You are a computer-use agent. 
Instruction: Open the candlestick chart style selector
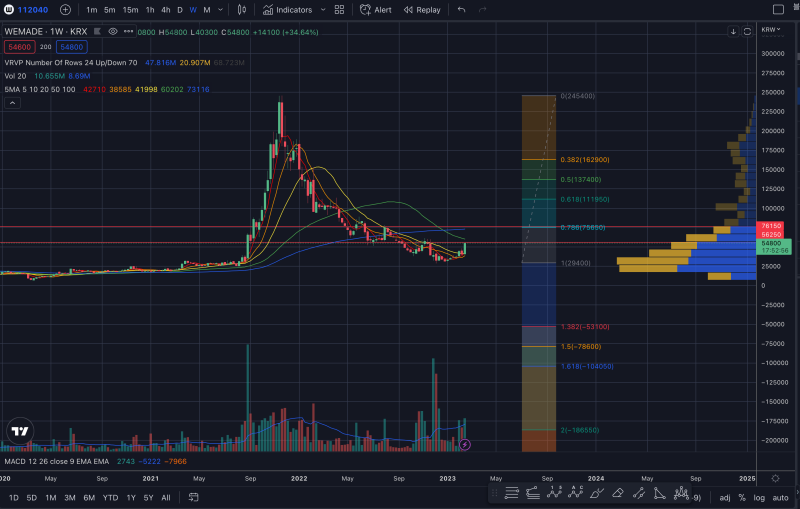(x=242, y=10)
